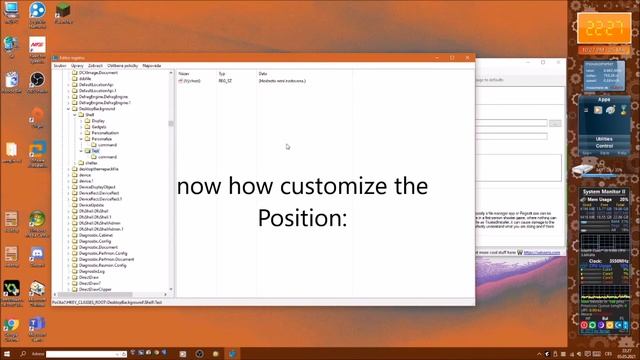Click the tree scroll-down arrow

171,289
